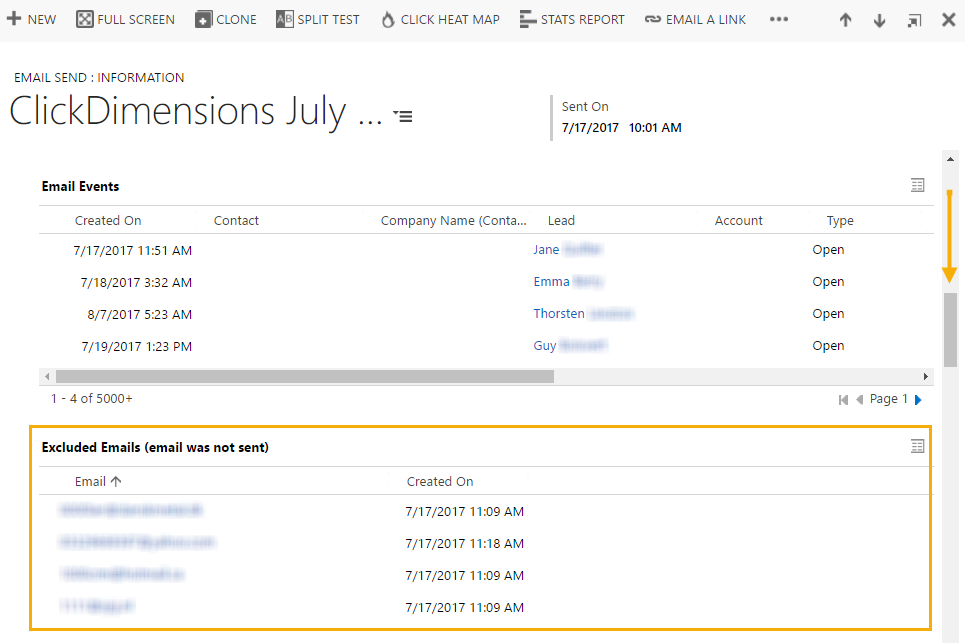965x643 pixels.
Task: Pop out the form in new window
Action: point(914,20)
